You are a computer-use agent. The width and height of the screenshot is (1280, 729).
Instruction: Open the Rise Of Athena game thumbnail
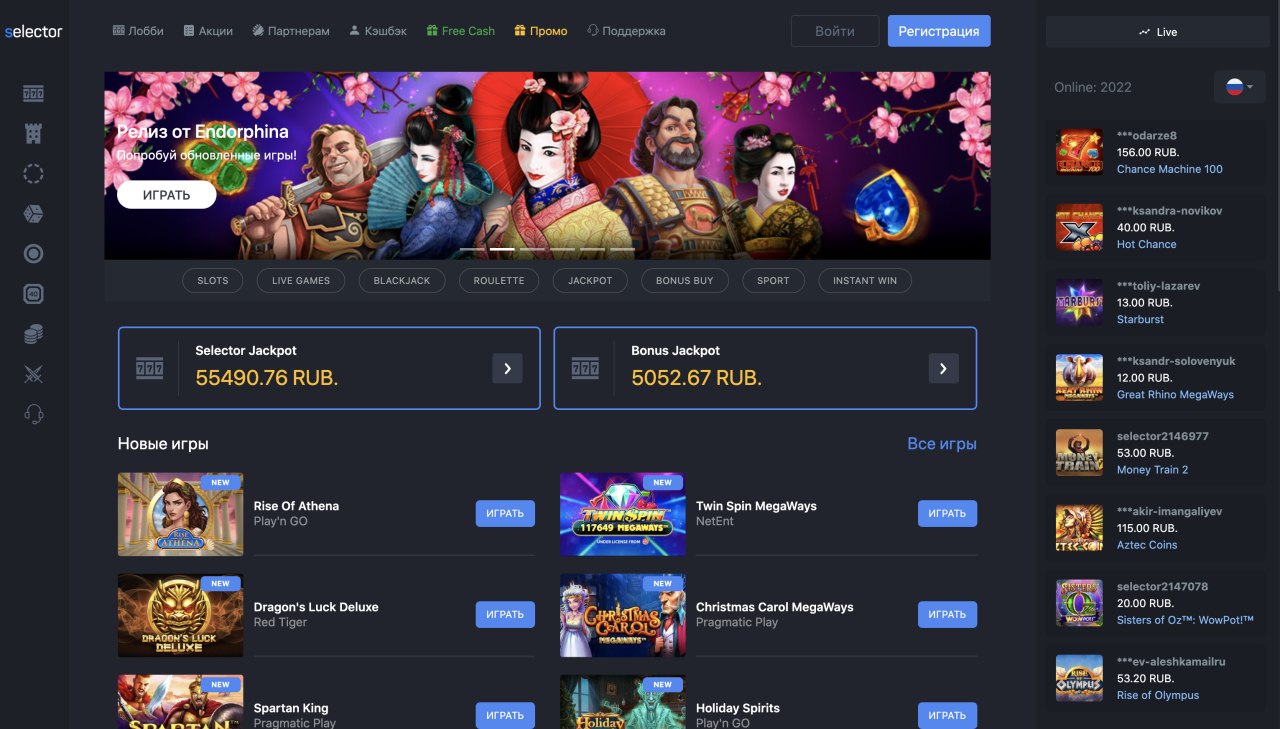tap(180, 514)
